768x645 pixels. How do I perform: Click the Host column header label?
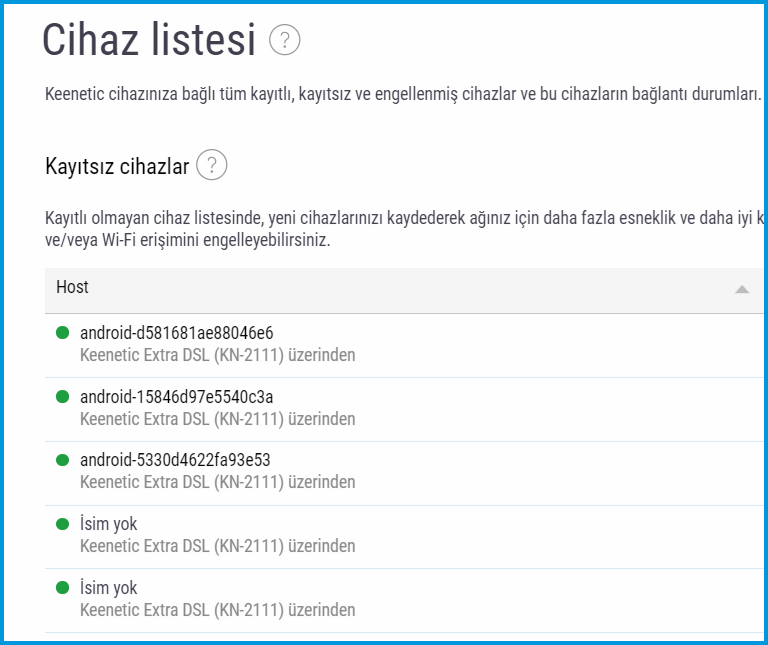(72, 288)
